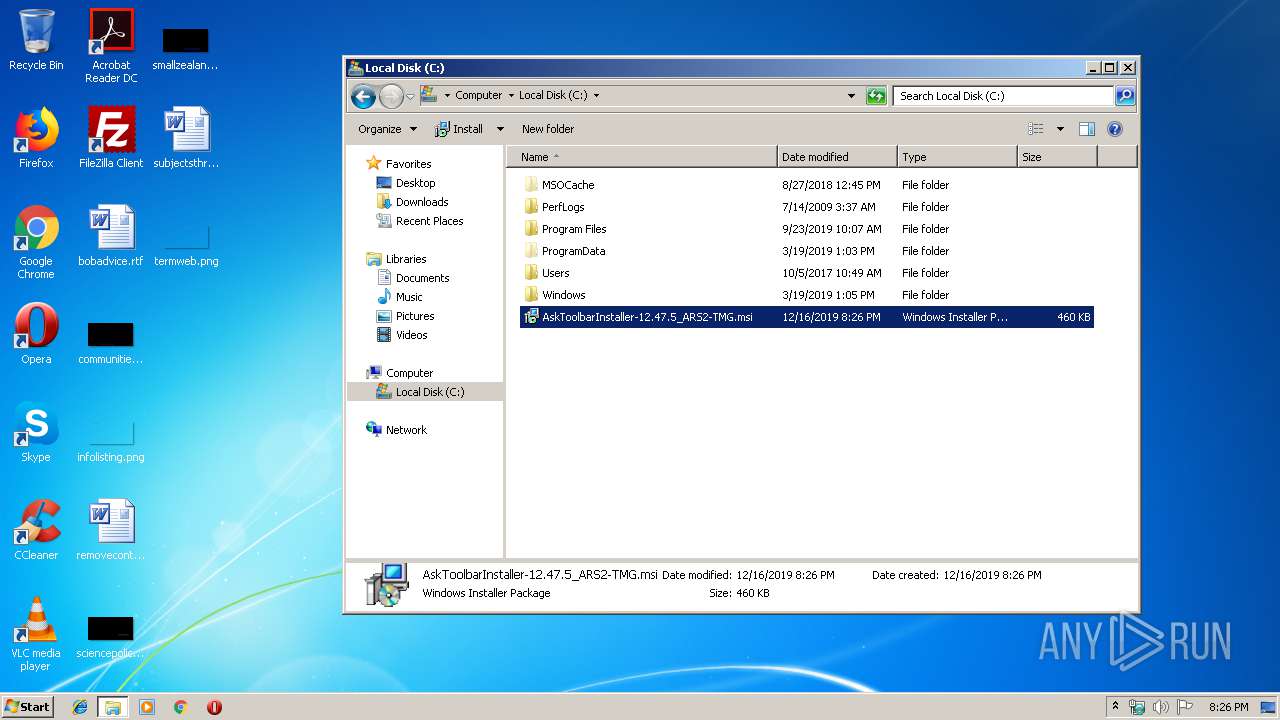Click the refresh button beside address bar

coord(876,96)
